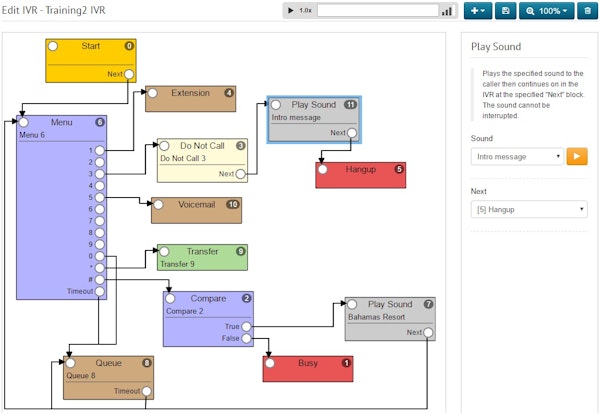Click the Menu block's Timeout output connector

(x=100, y=291)
